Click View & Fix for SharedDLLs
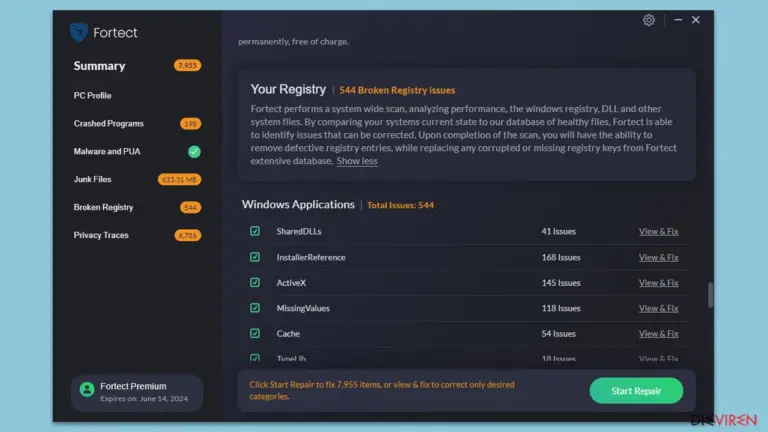This screenshot has width=768, height=432. click(x=658, y=231)
